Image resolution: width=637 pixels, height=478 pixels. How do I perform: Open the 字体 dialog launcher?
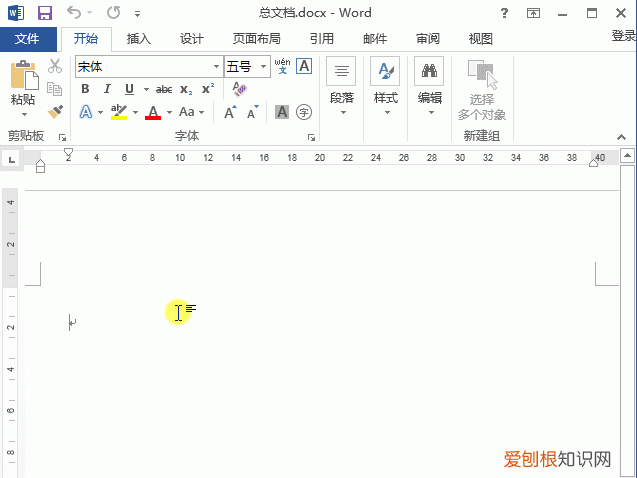(x=311, y=137)
